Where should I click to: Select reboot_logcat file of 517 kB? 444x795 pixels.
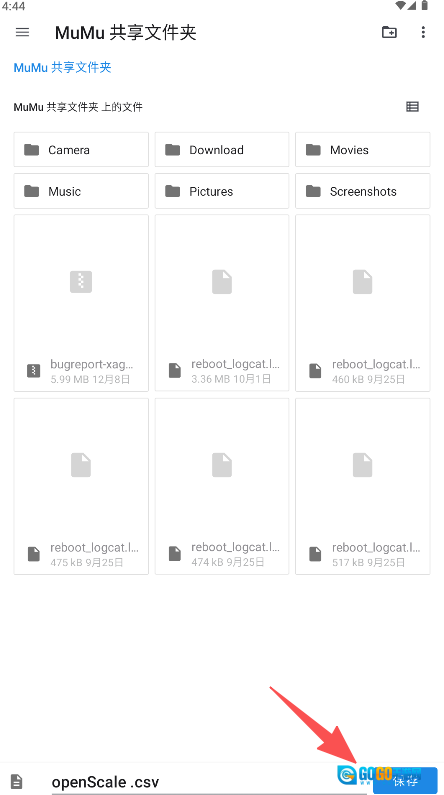pyautogui.click(x=363, y=486)
